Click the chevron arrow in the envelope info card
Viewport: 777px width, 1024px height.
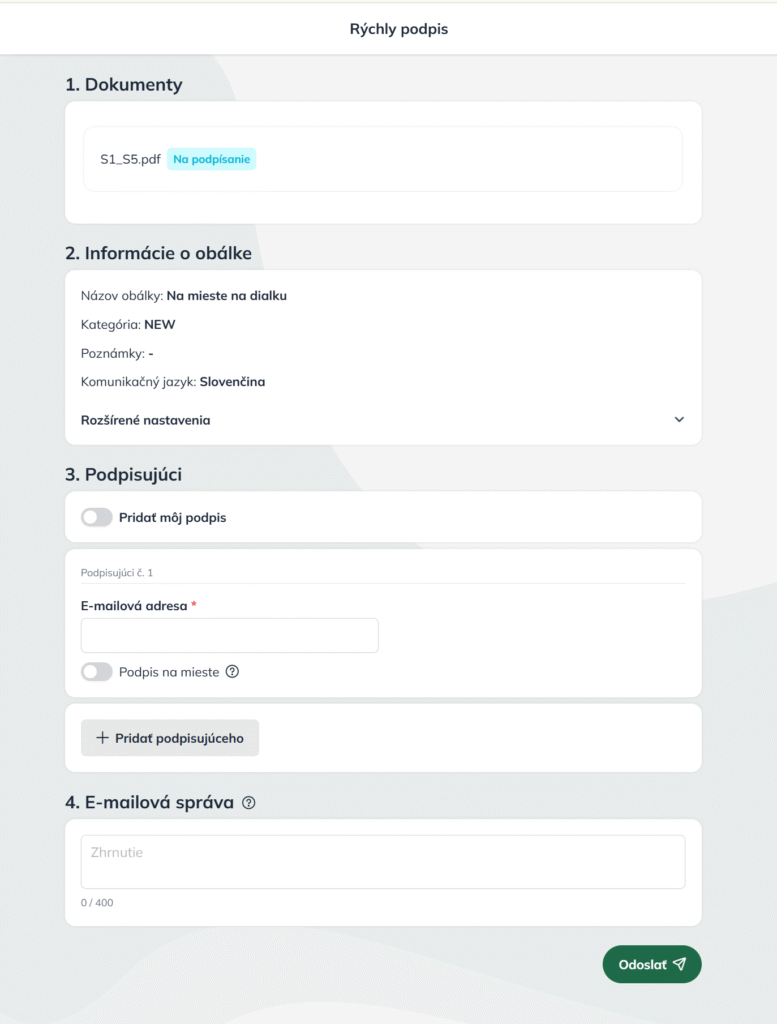[679, 420]
